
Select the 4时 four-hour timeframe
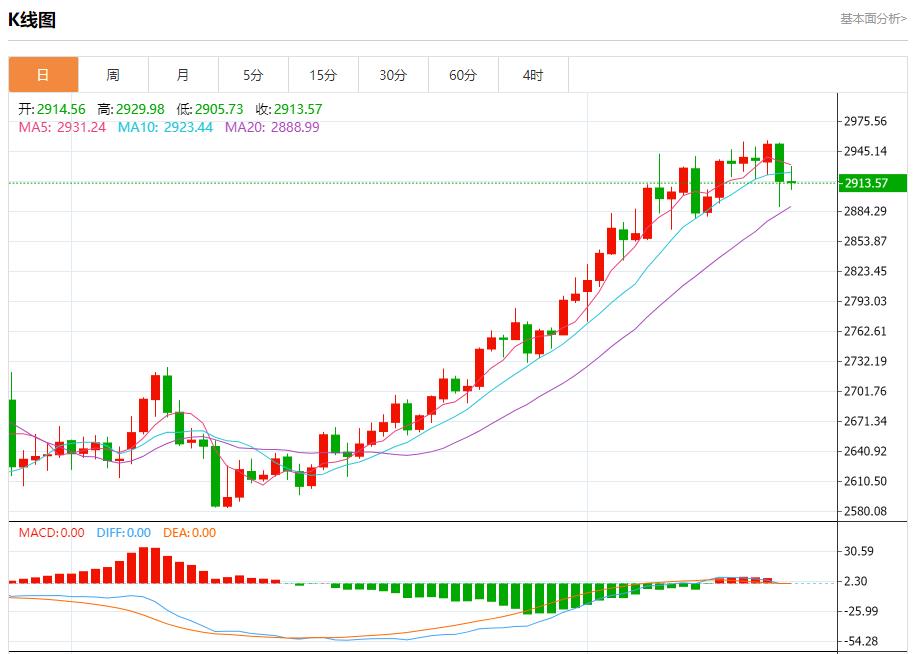[533, 74]
